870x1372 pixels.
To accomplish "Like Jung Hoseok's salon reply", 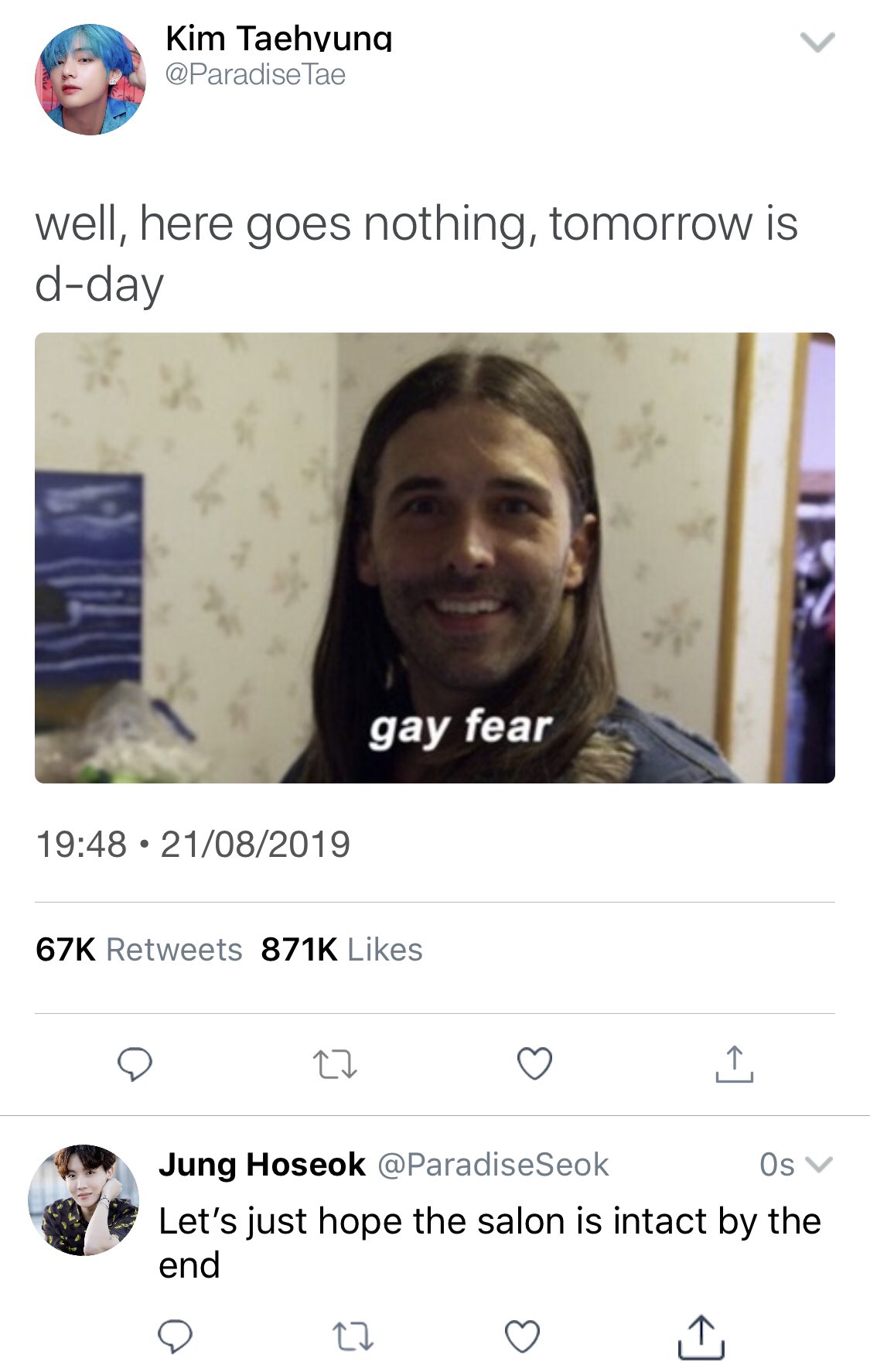I will point(522,1336).
